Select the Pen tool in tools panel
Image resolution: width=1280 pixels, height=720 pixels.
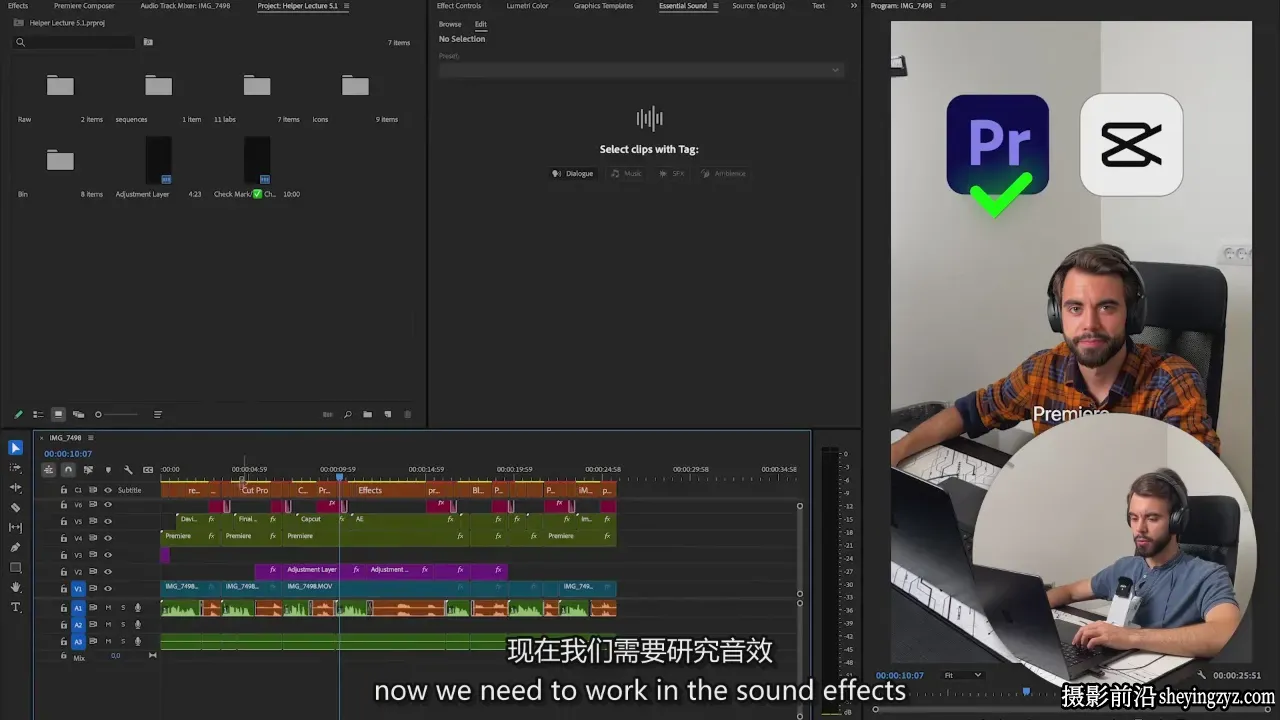(x=15, y=548)
